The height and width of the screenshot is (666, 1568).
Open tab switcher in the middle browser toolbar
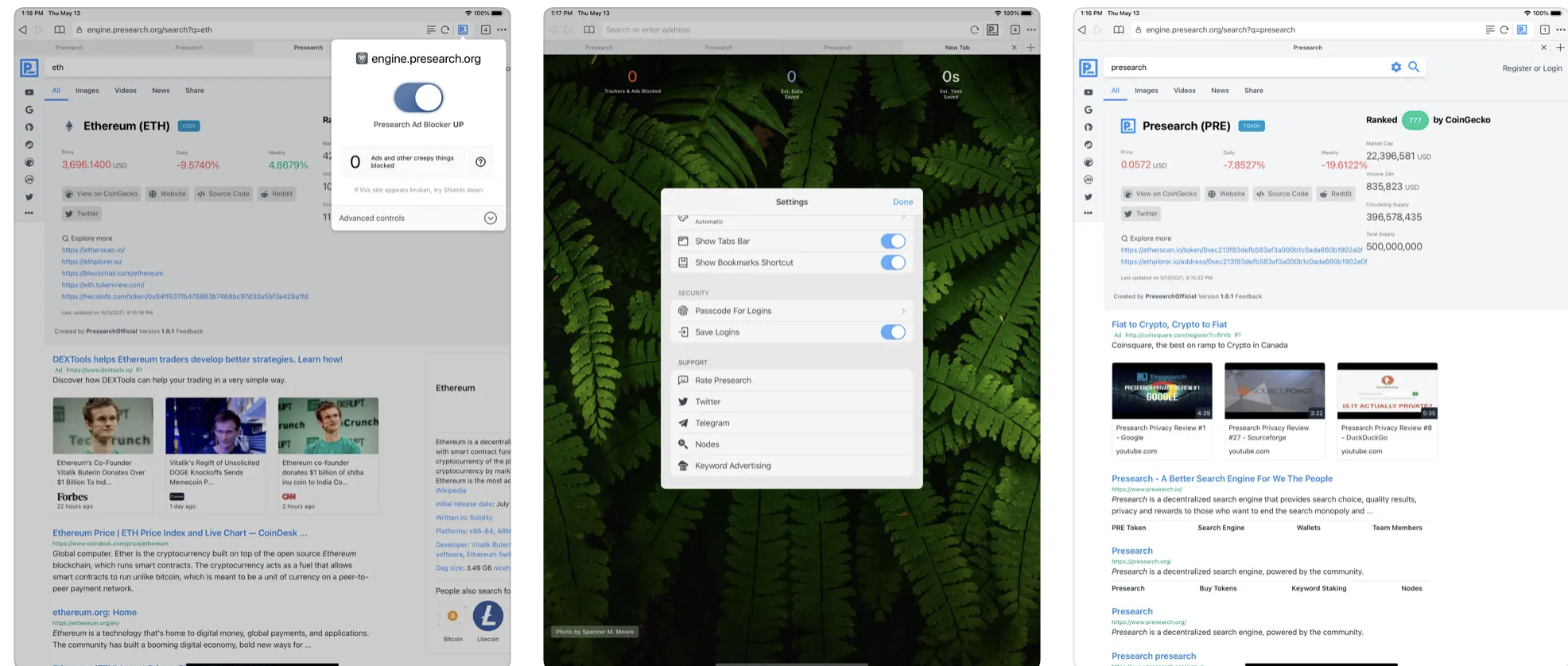[x=1015, y=30]
